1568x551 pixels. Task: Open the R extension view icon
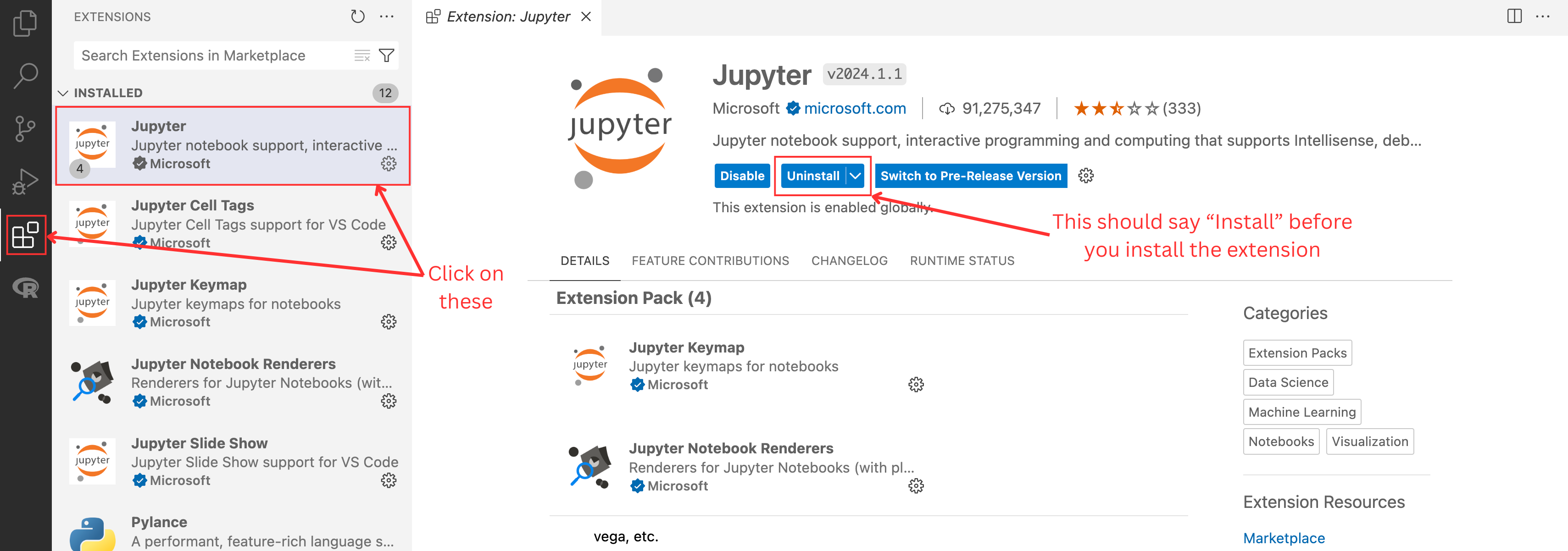coord(26,288)
